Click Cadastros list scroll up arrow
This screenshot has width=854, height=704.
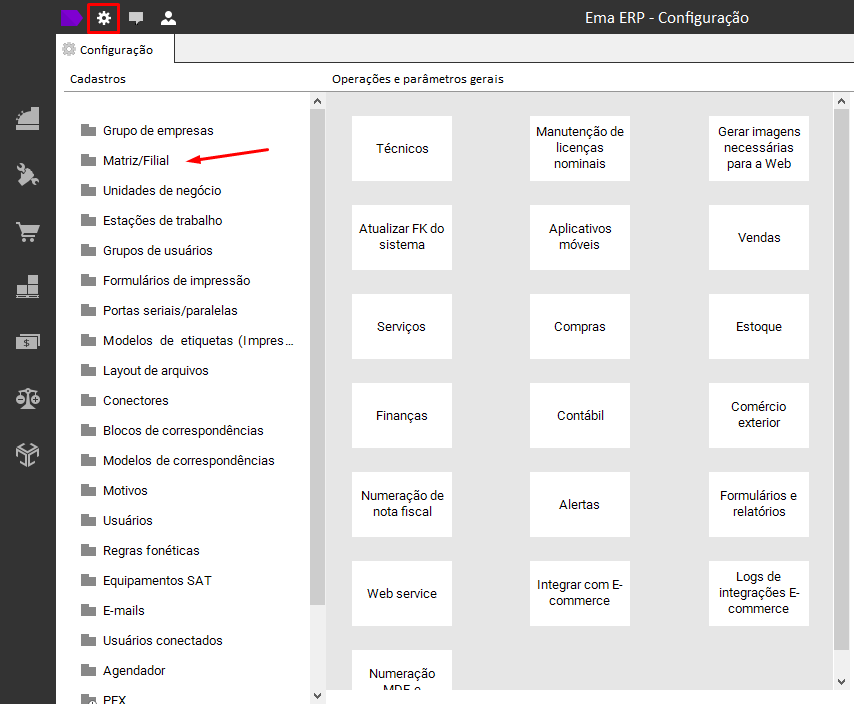318,101
